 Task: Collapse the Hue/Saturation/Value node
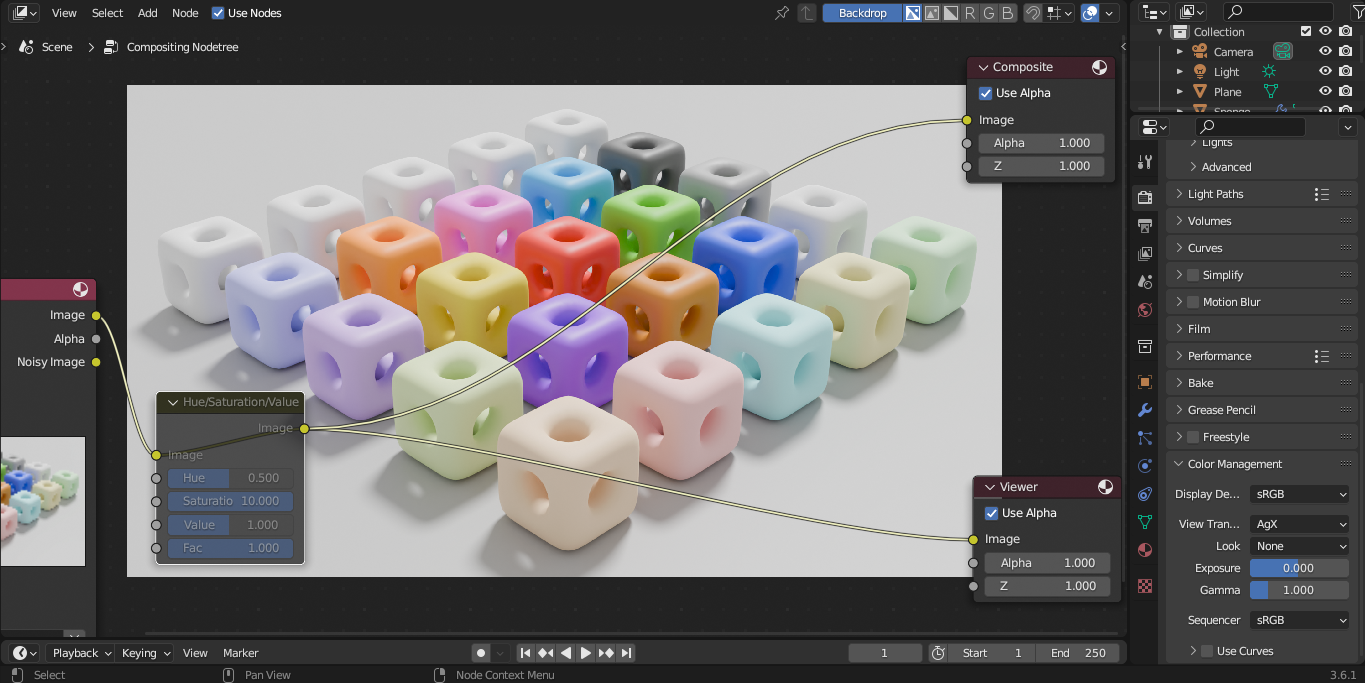171,402
